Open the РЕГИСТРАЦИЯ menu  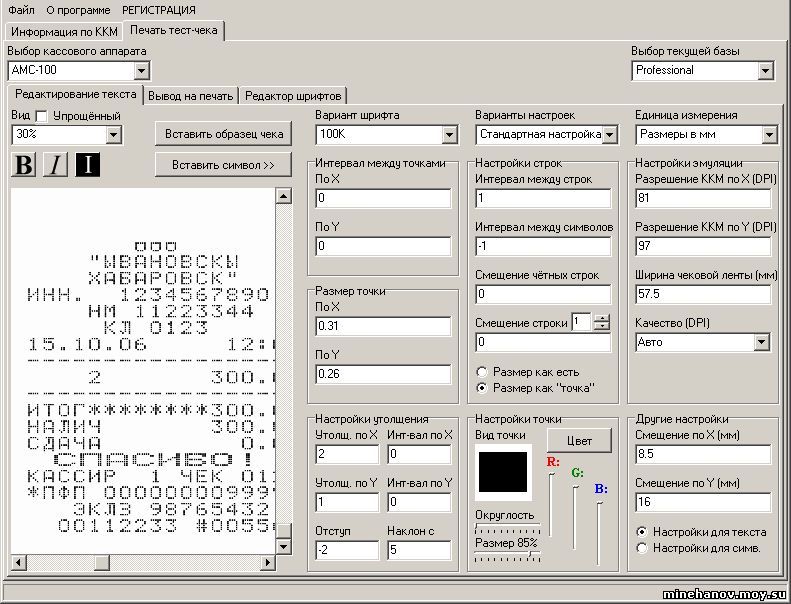158,10
